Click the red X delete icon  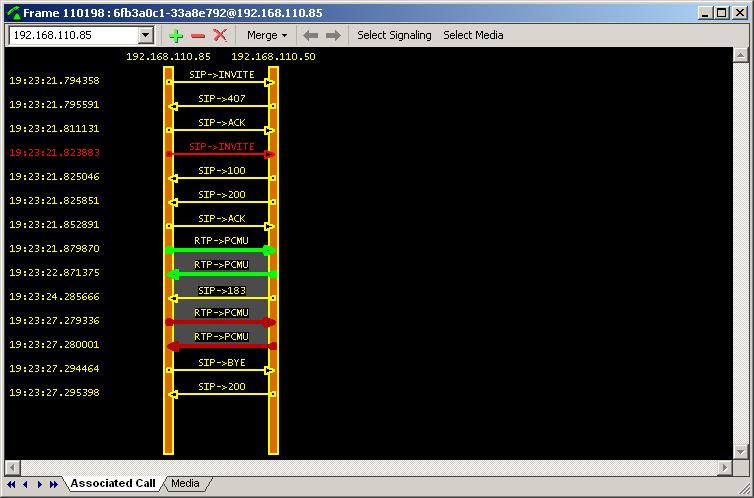[220, 35]
